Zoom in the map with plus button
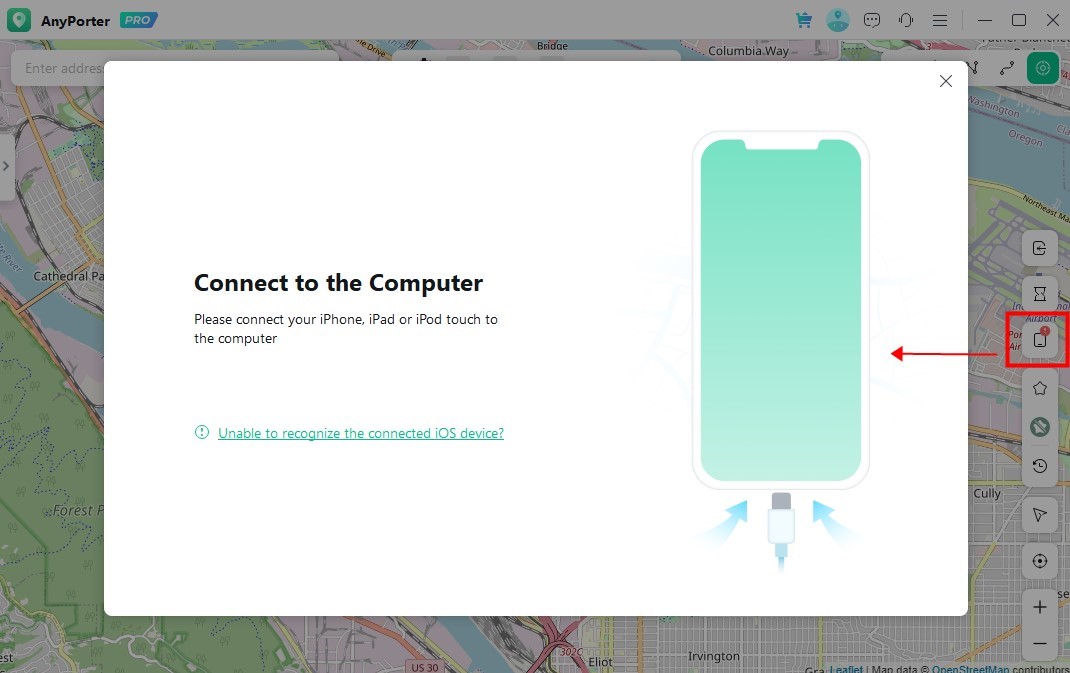This screenshot has width=1070, height=673. tap(1039, 607)
